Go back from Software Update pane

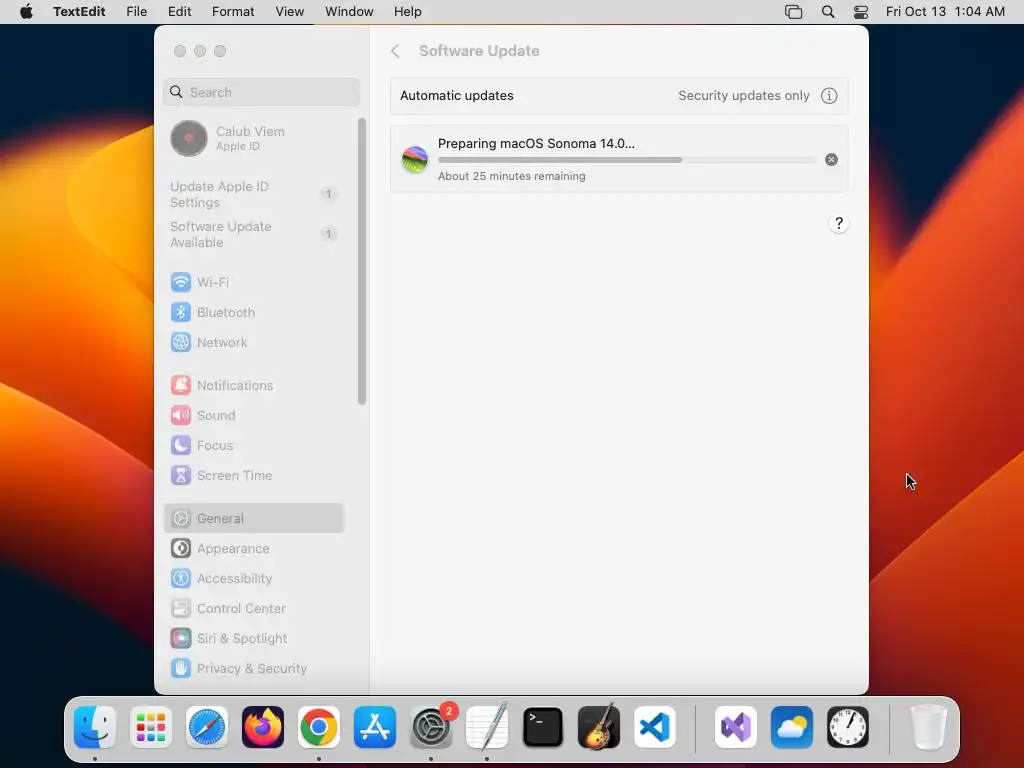pos(395,51)
